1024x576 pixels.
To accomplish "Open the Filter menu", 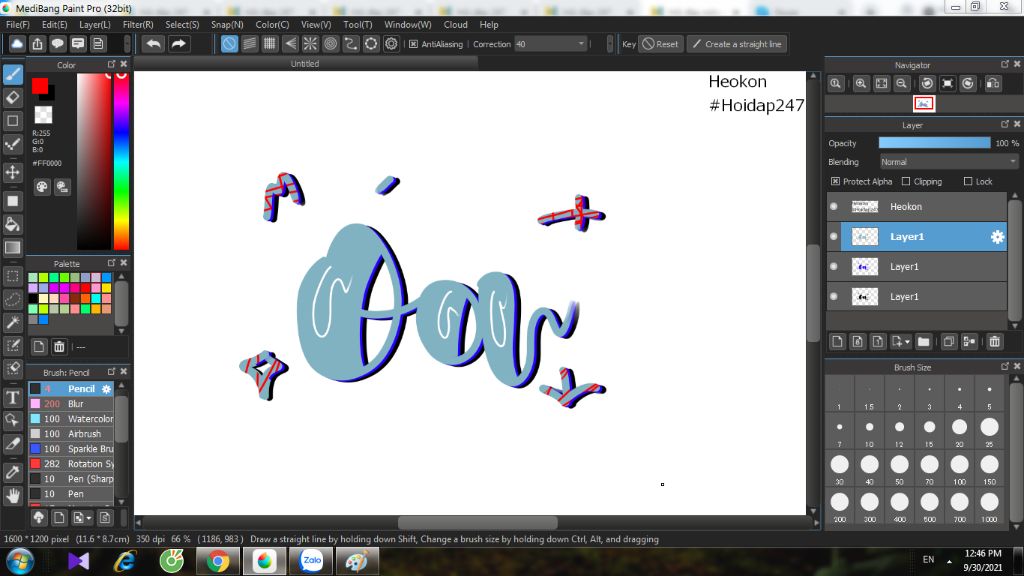I will (x=138, y=24).
